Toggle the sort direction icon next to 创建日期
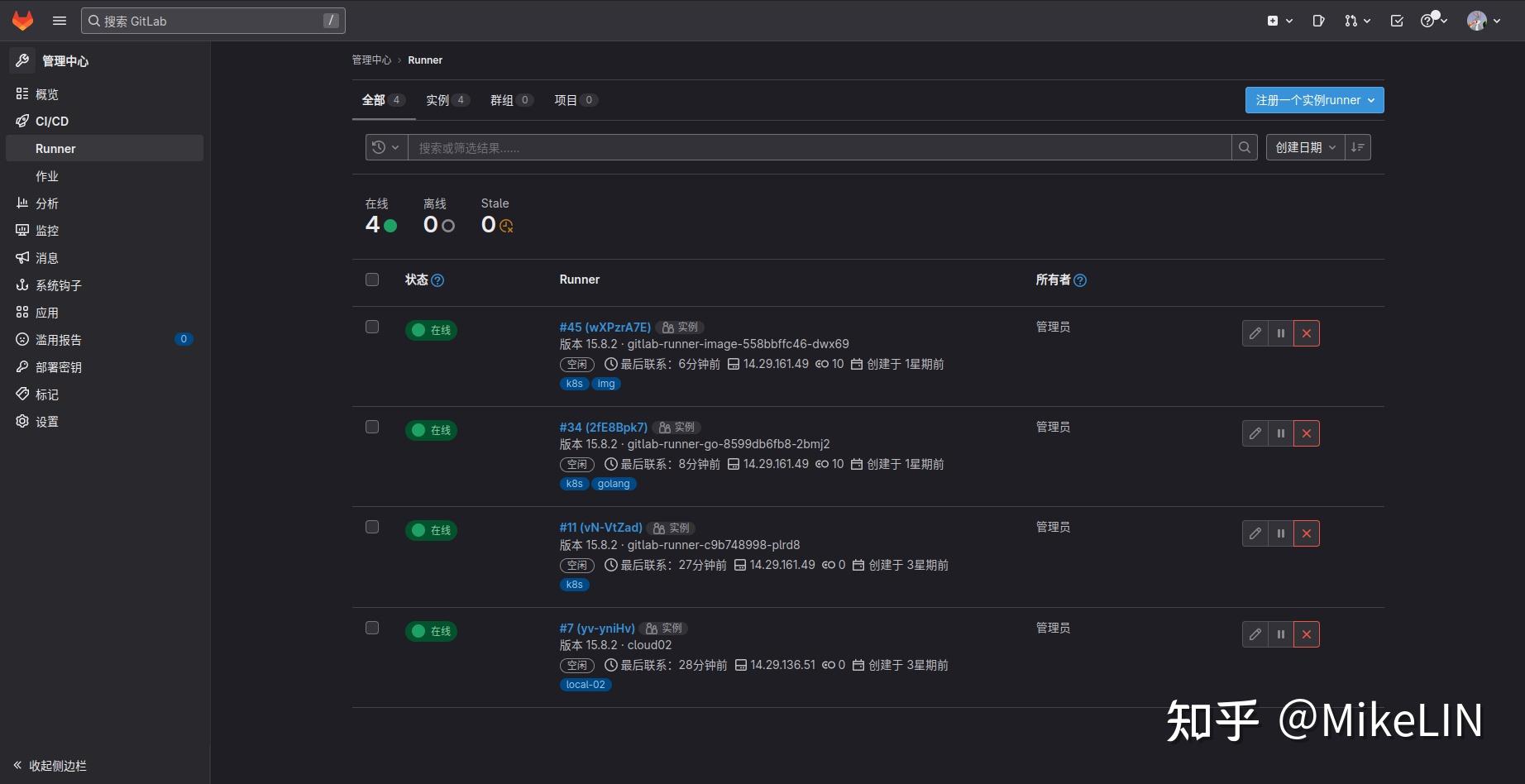This screenshot has height=784, width=1525. (x=1356, y=146)
